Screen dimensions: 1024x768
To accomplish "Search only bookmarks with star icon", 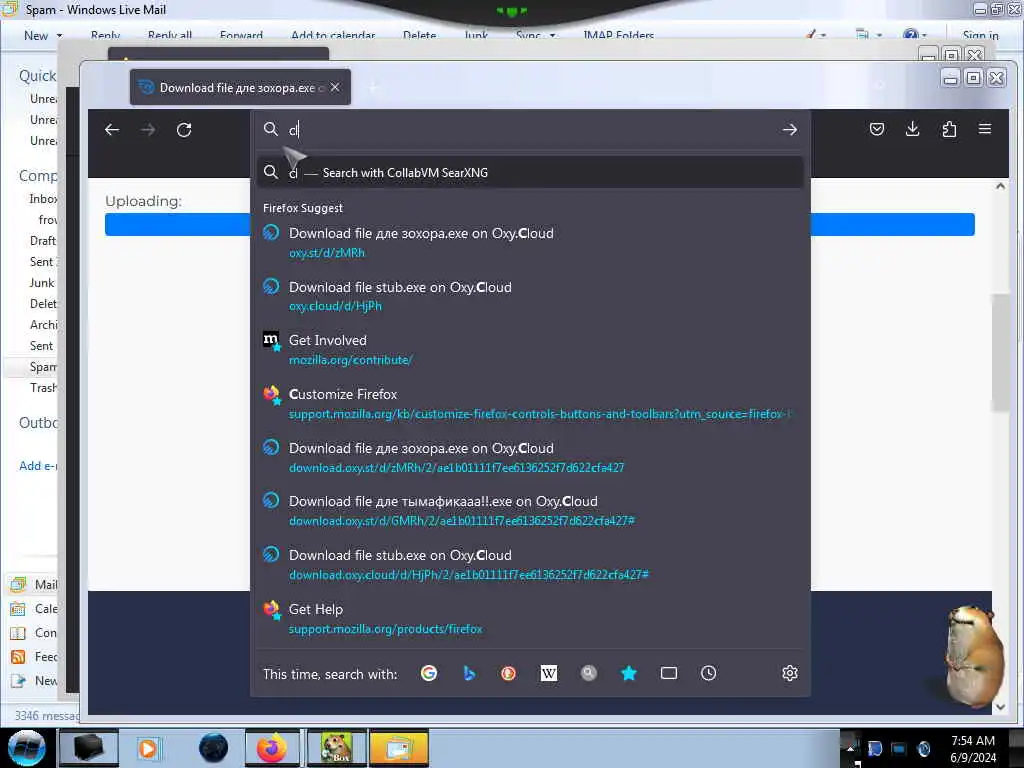I will click(x=629, y=673).
